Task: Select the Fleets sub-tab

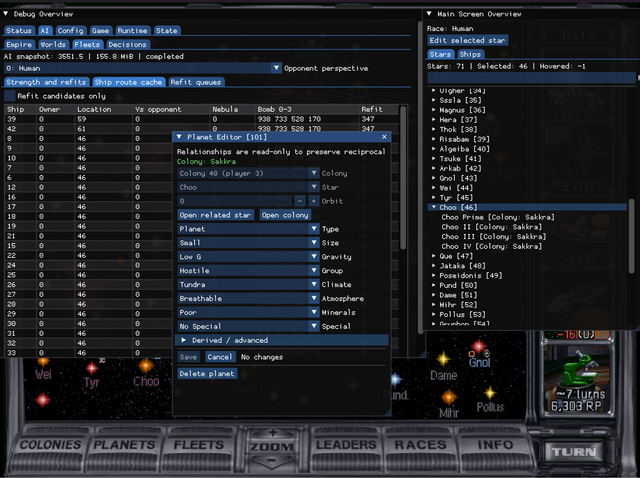Action: [x=87, y=44]
